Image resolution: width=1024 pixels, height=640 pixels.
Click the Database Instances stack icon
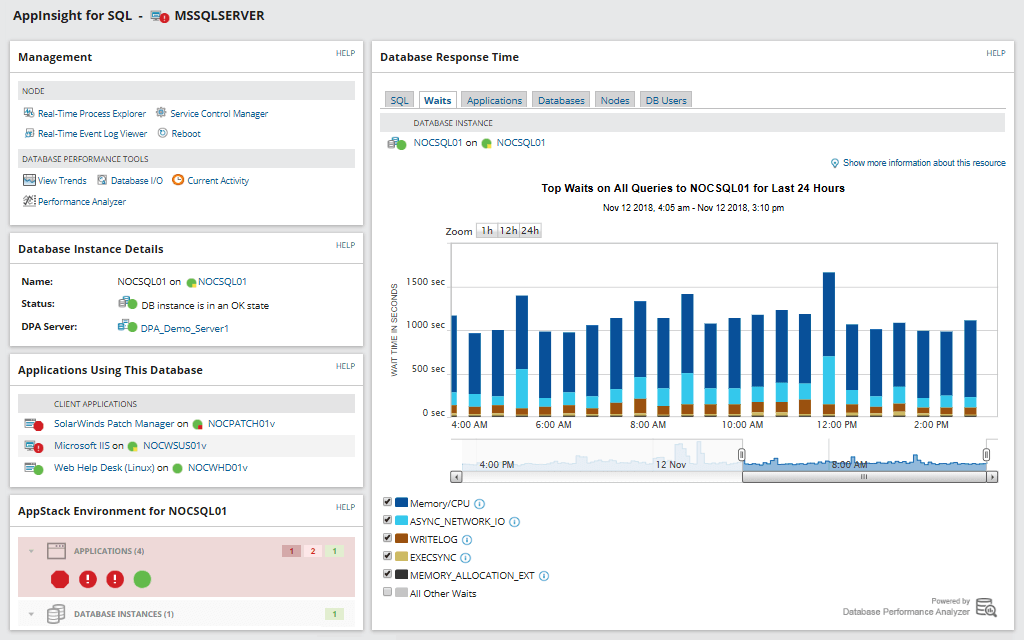(56, 614)
